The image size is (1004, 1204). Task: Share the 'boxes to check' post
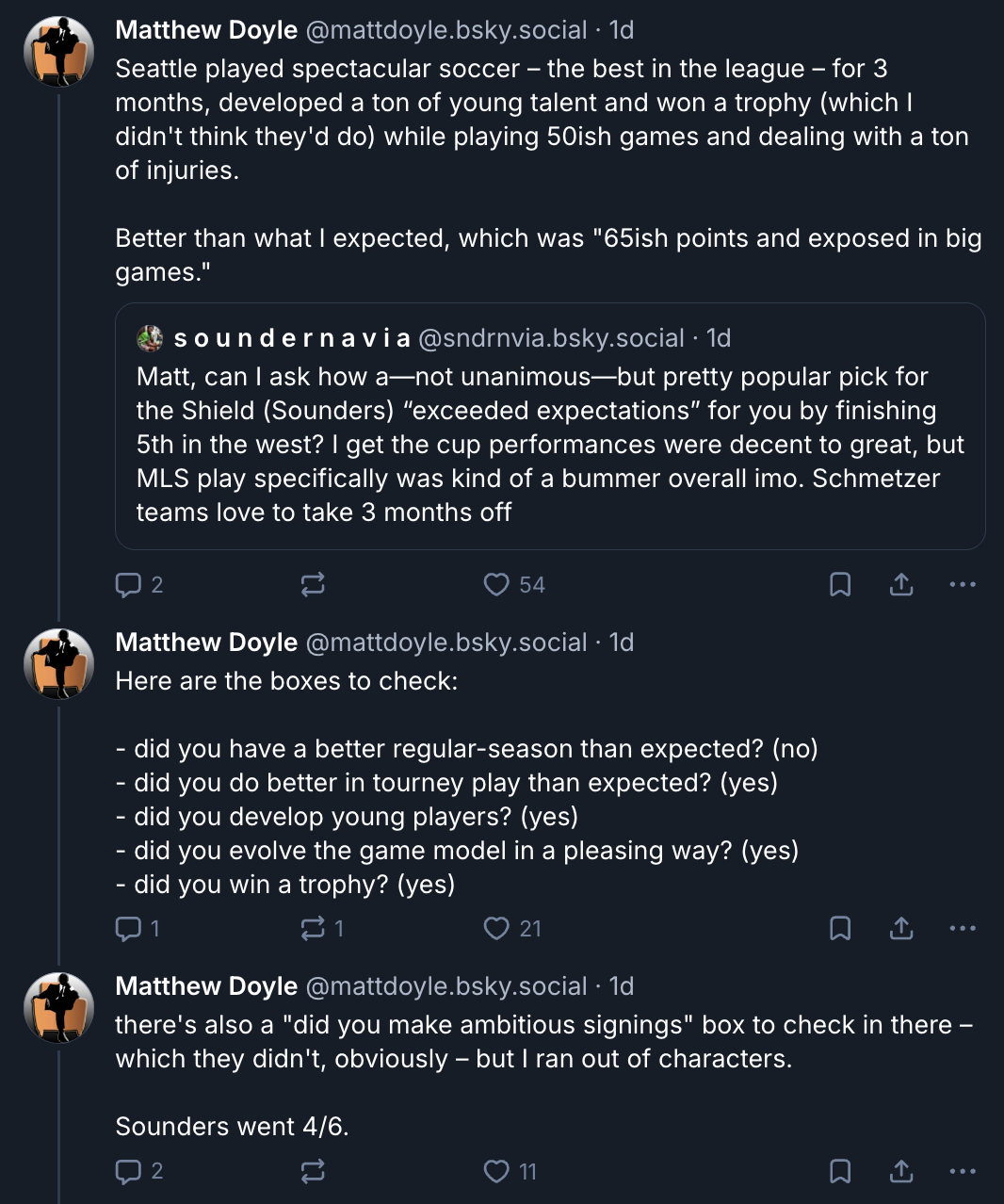point(901,929)
